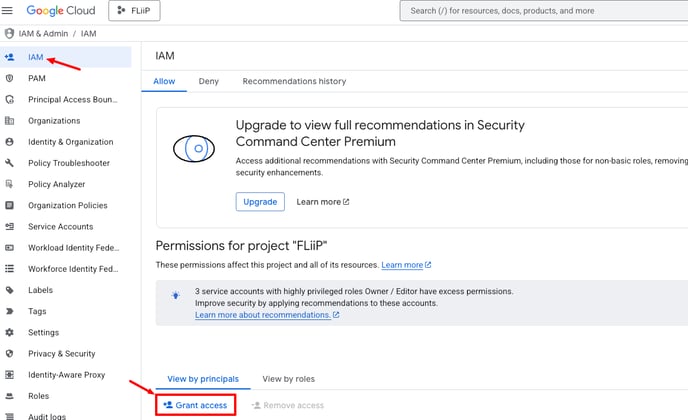
Task: Click the Remove access button
Action: tap(288, 405)
